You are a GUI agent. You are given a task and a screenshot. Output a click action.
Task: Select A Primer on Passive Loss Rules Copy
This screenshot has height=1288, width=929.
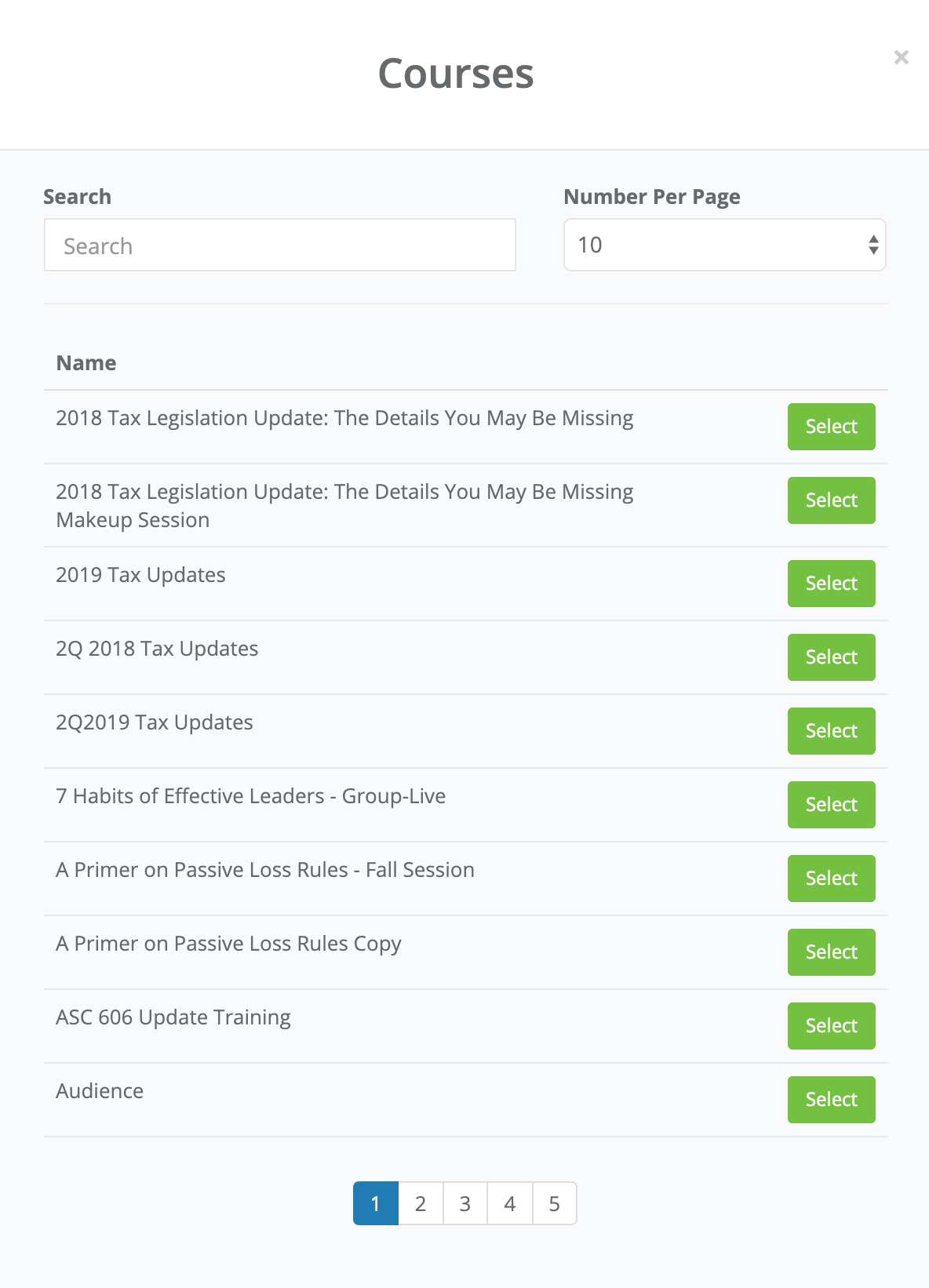832,952
